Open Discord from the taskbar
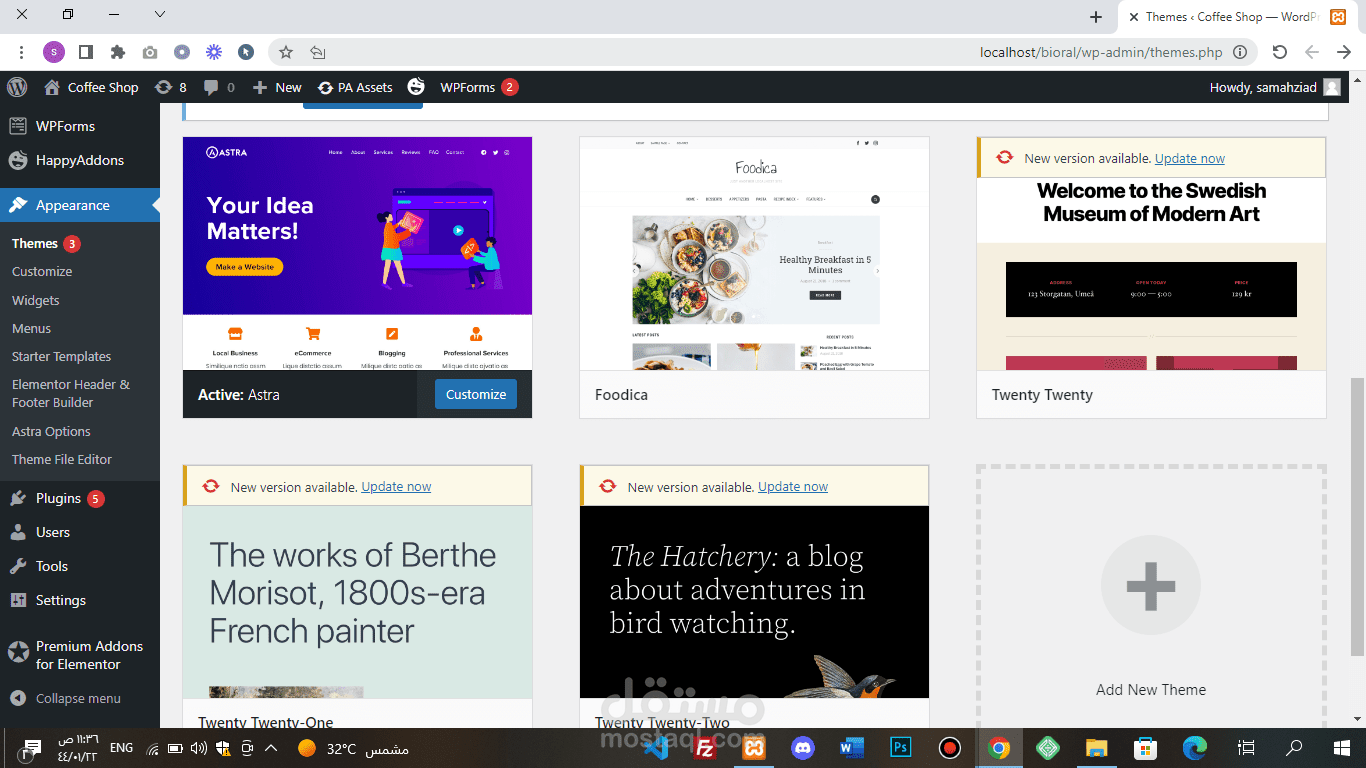Screen dimensions: 1366x768 point(803,748)
